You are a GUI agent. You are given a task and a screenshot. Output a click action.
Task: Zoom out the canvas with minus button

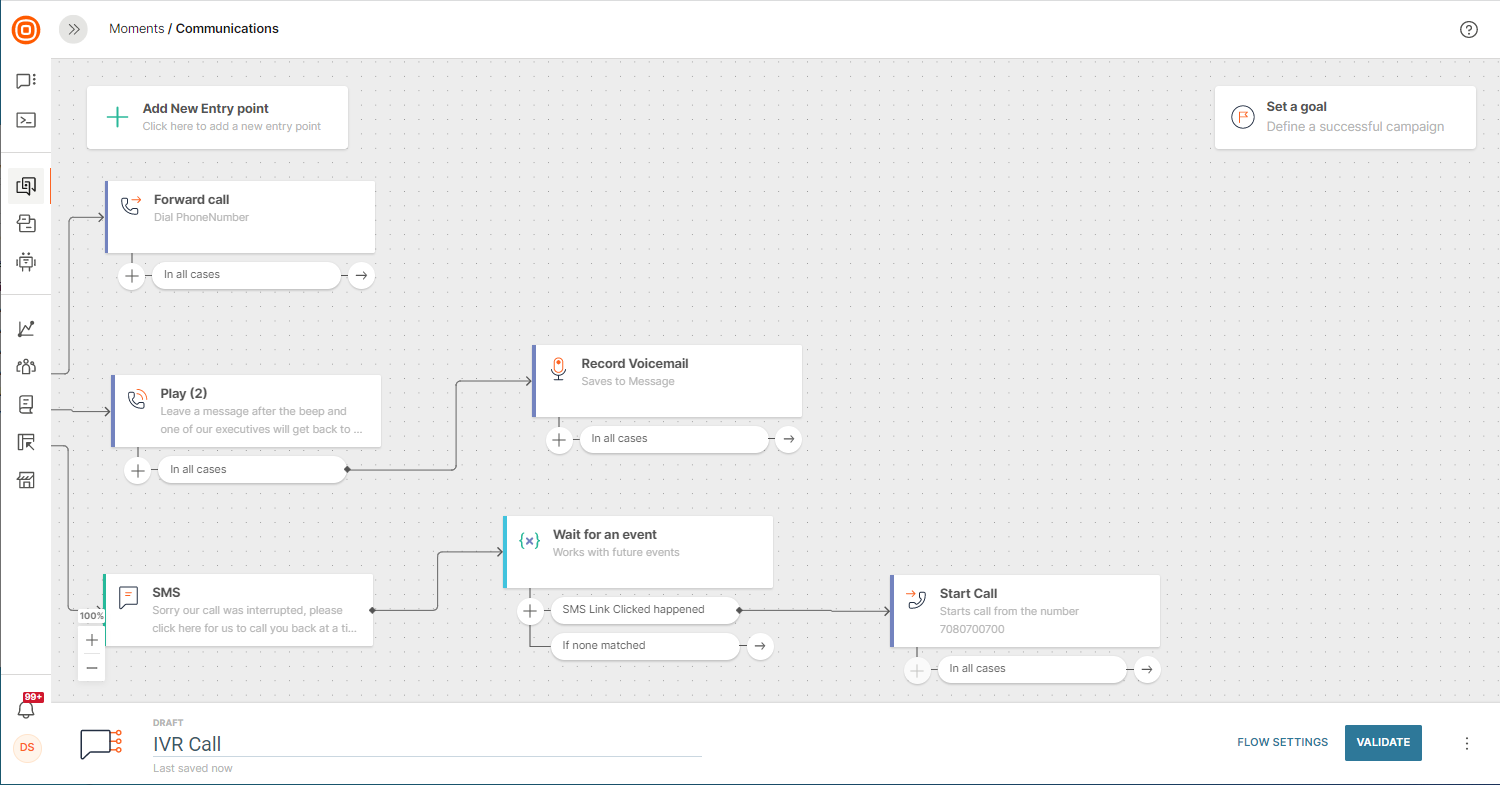click(92, 667)
